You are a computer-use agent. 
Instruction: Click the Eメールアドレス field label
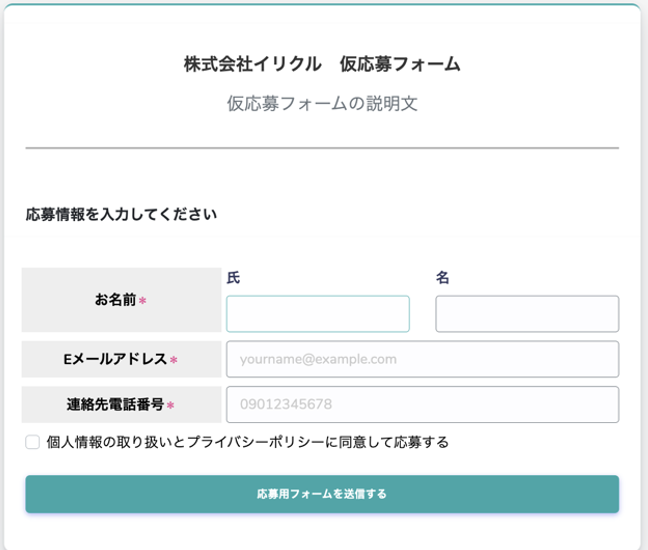click(115, 359)
